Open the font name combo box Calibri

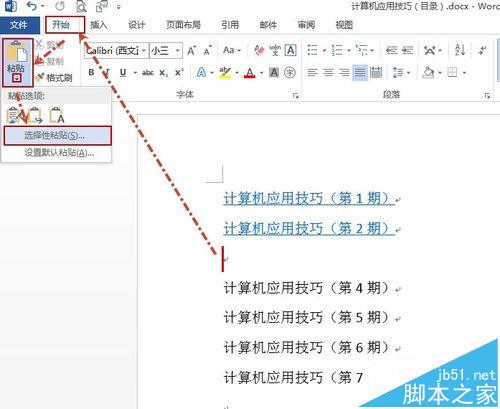(116, 51)
